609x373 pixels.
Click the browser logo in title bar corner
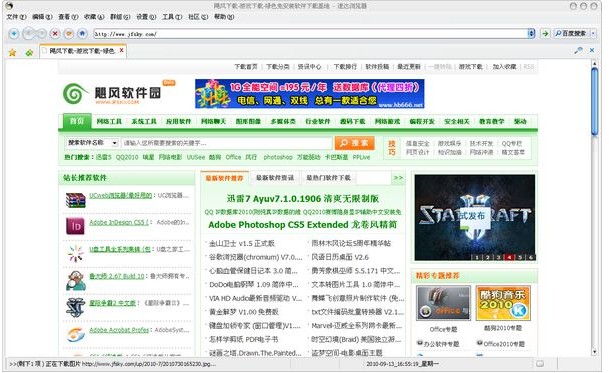pyautogui.click(x=9, y=5)
